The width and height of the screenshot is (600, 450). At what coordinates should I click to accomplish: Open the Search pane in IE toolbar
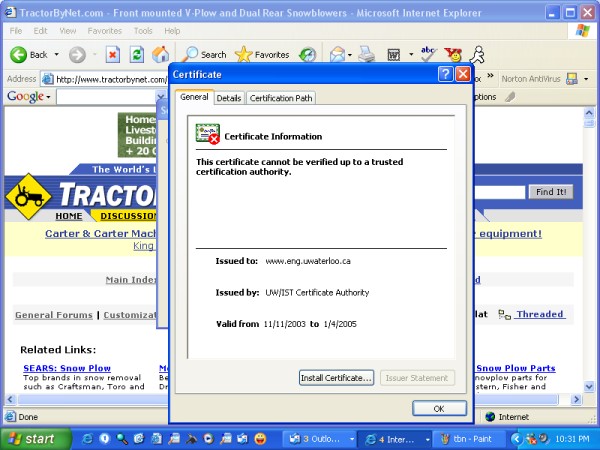click(x=204, y=55)
